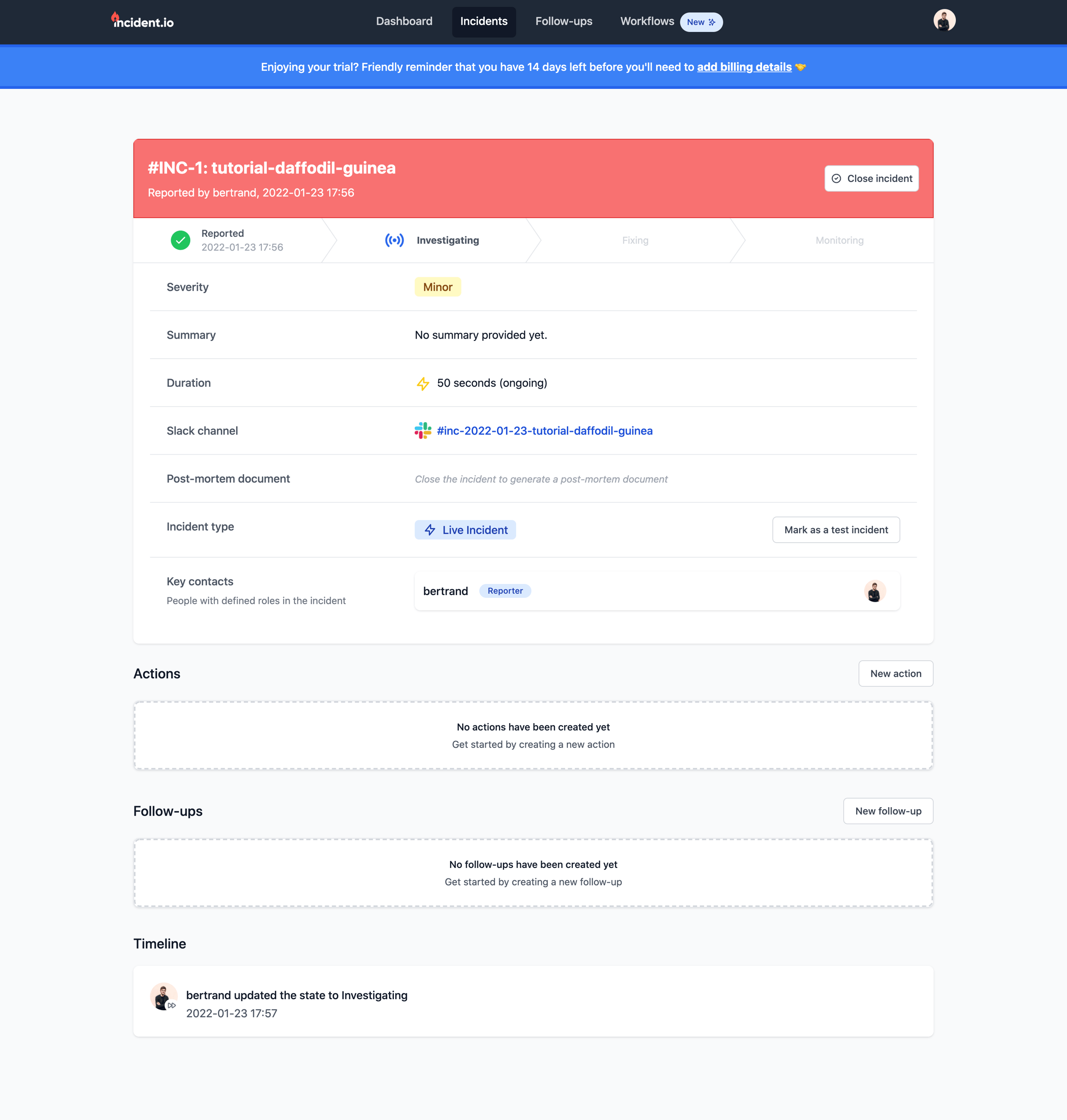Click bertrand's avatar in Key contacts
1067x1120 pixels.
(x=874, y=591)
